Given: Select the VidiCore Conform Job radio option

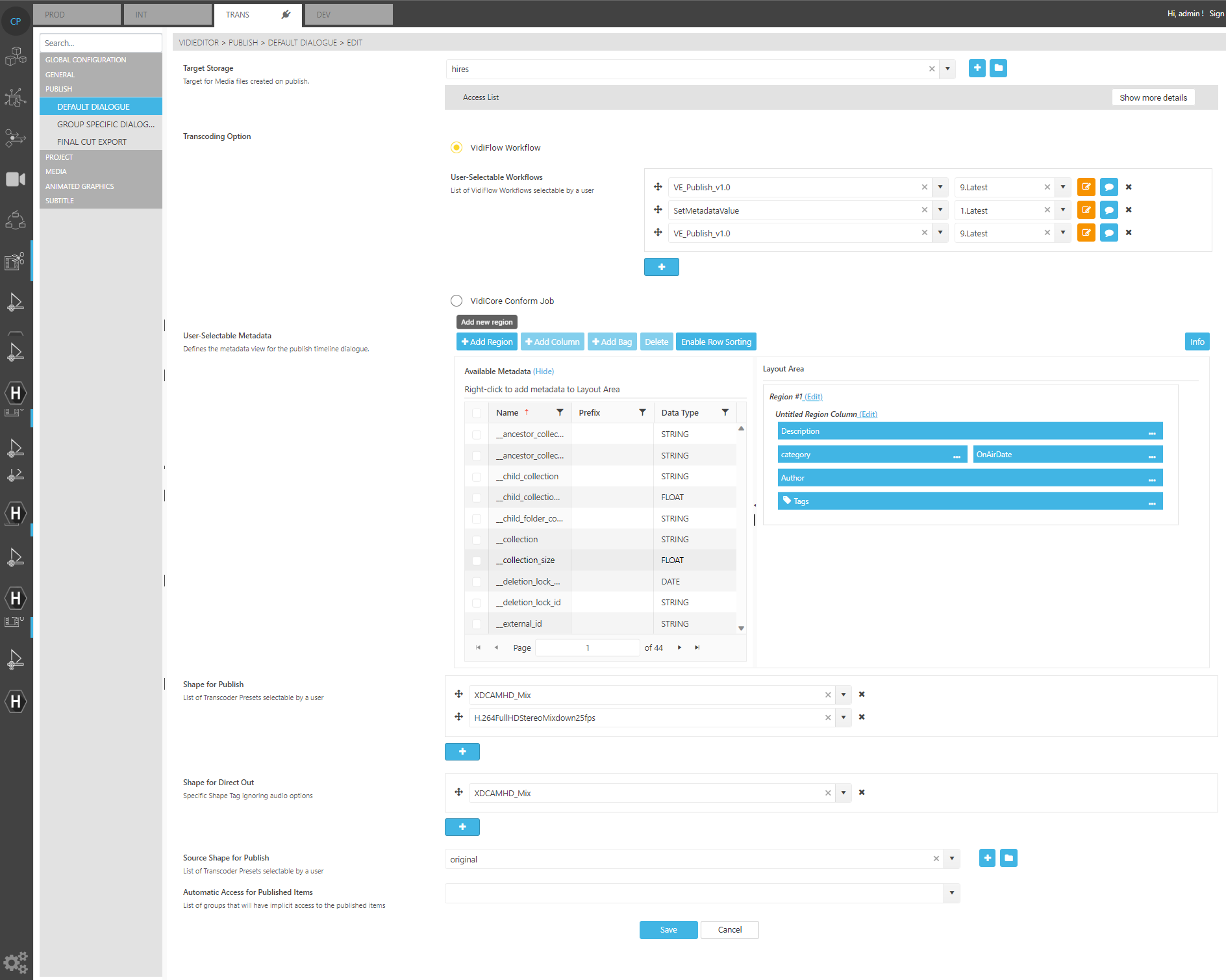Looking at the screenshot, I should (x=457, y=300).
